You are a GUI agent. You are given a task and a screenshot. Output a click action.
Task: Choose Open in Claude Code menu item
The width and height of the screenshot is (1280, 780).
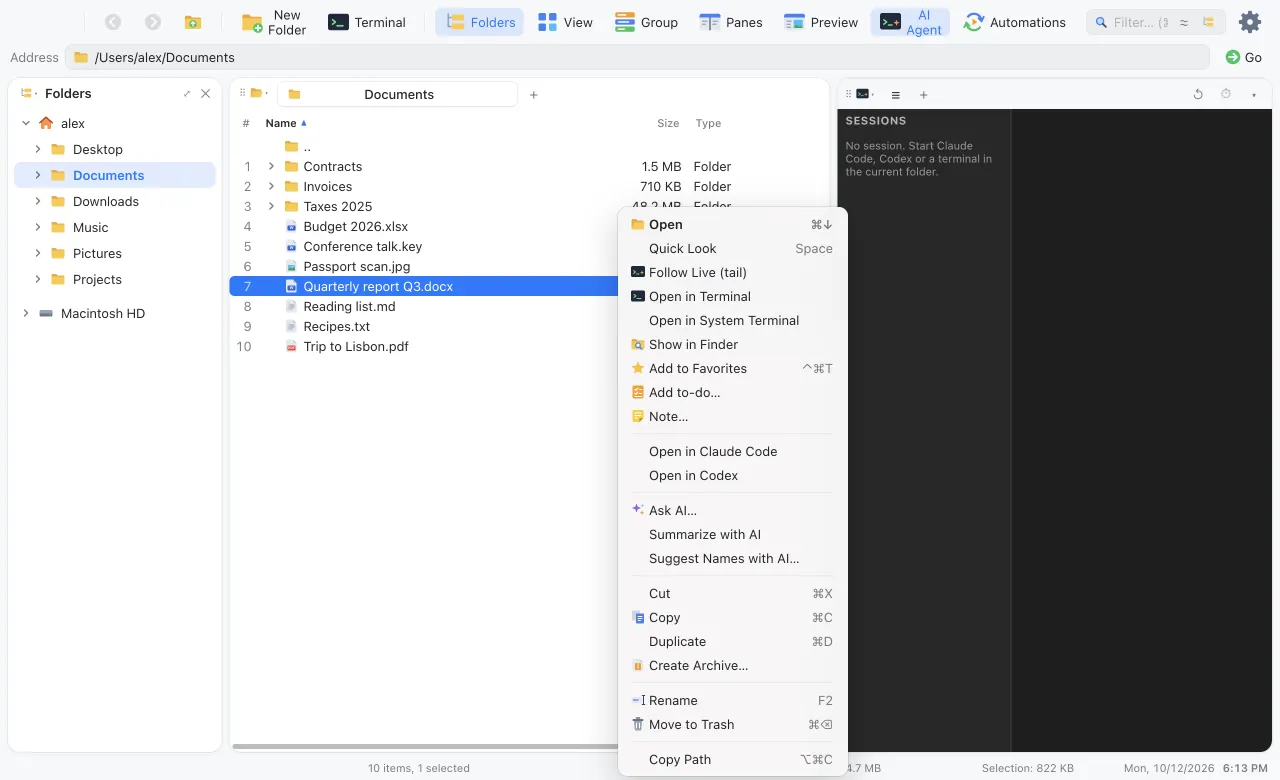pos(732,451)
